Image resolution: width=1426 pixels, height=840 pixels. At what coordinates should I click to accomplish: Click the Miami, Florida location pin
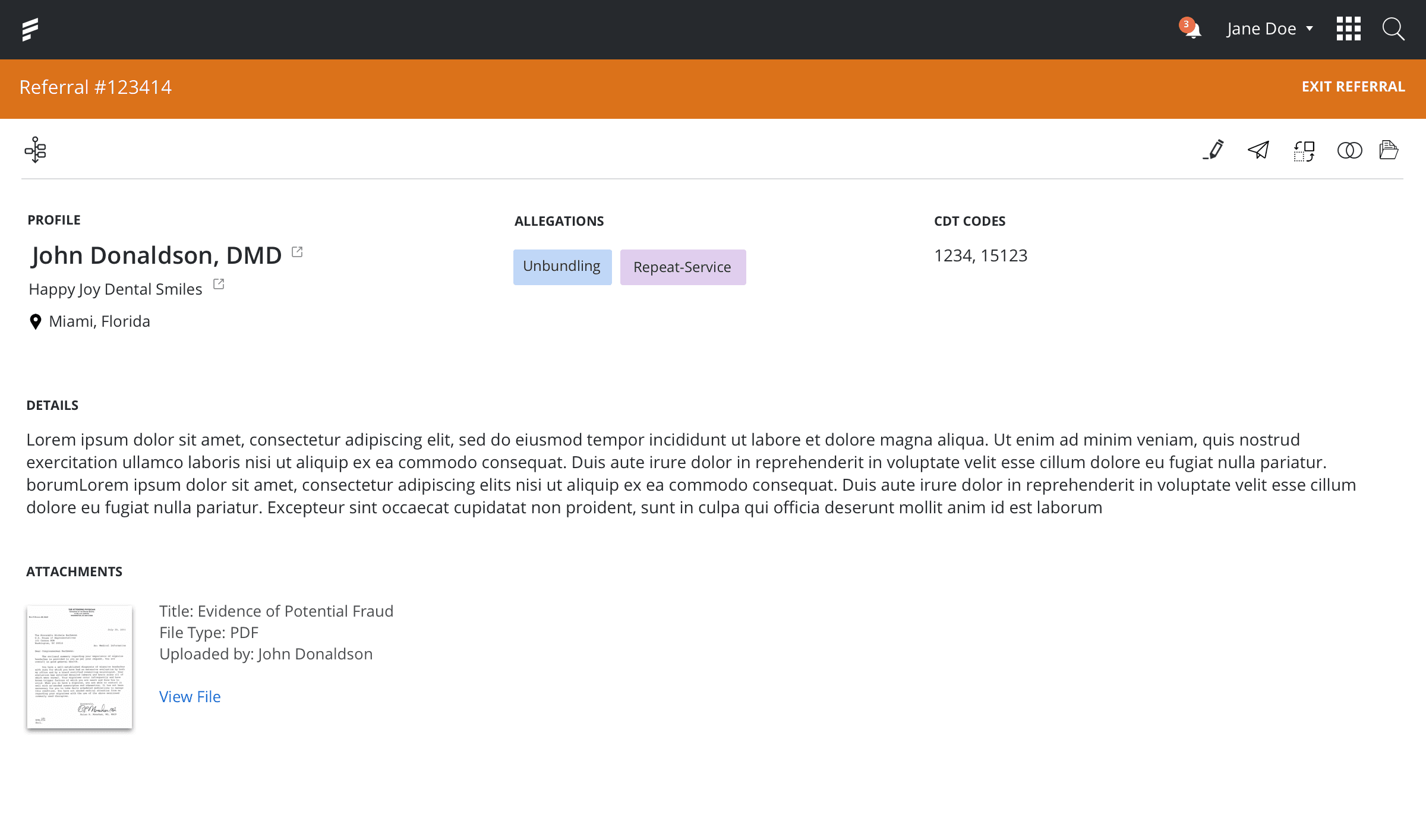(x=36, y=321)
